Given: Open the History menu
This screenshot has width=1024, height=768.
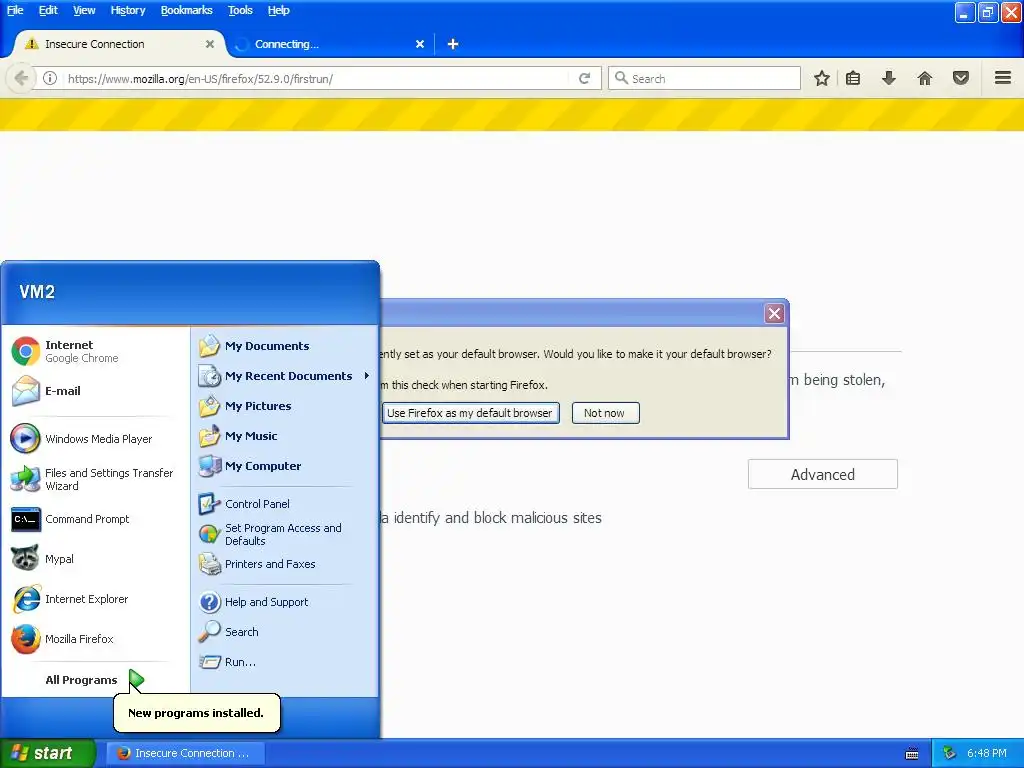Looking at the screenshot, I should click(x=128, y=10).
